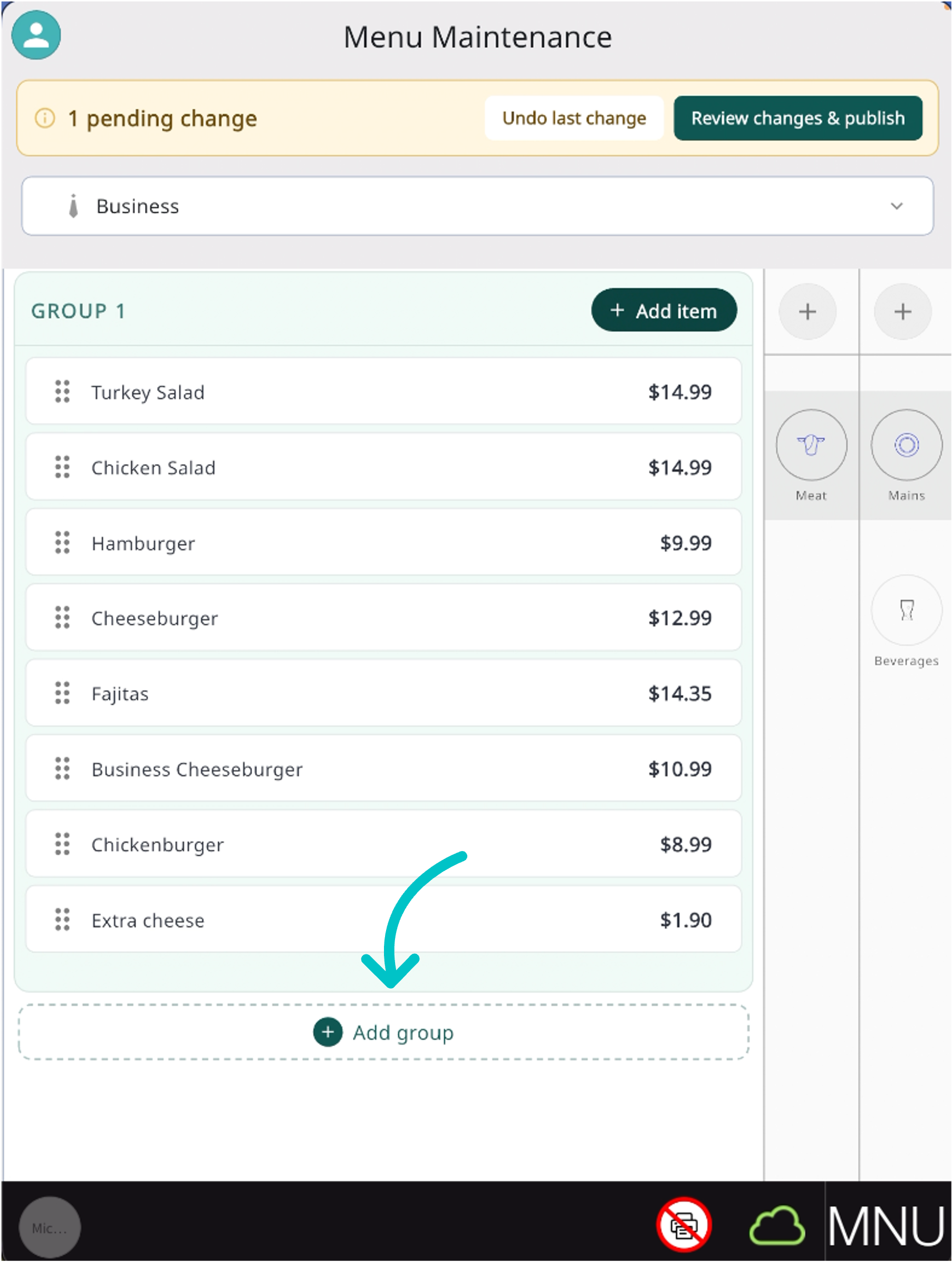The width and height of the screenshot is (952, 1262).
Task: Click Add item in Group 1
Action: [x=664, y=310]
